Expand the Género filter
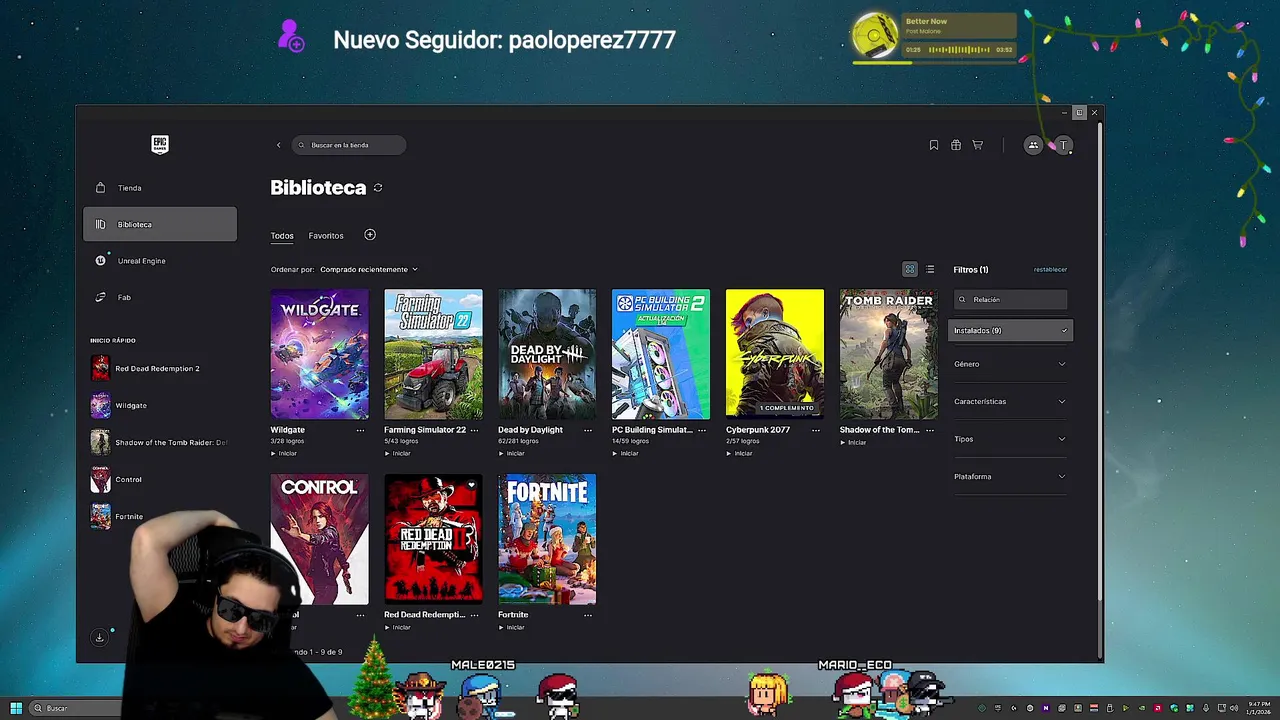The image size is (1280, 720). pyautogui.click(x=1010, y=364)
